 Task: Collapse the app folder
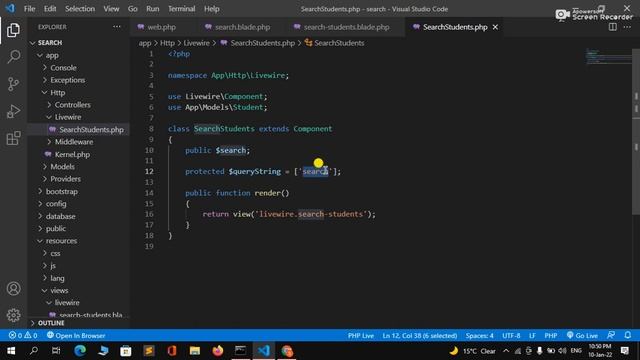pos(52,55)
